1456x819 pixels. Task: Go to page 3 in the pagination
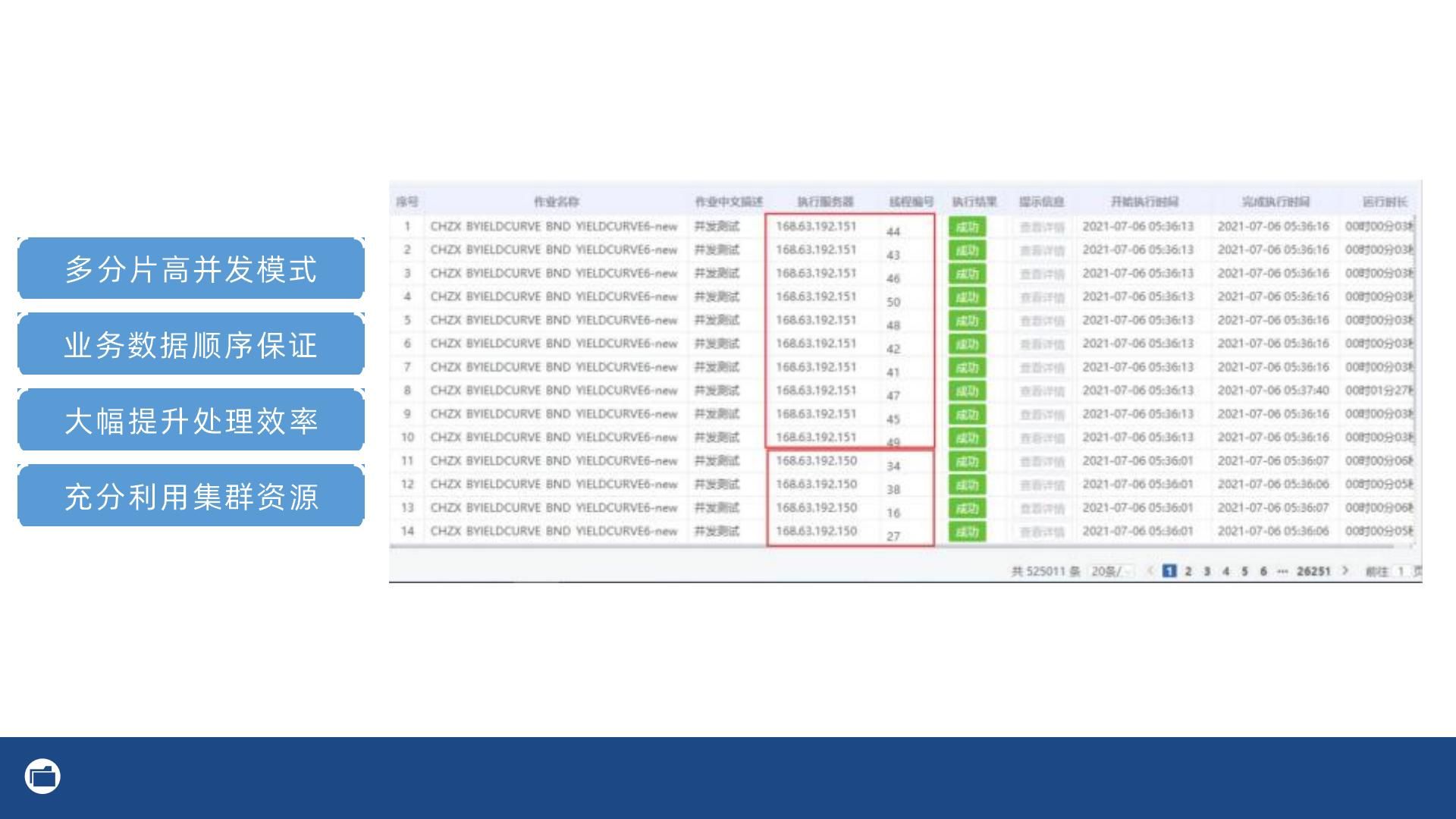coord(1207,571)
